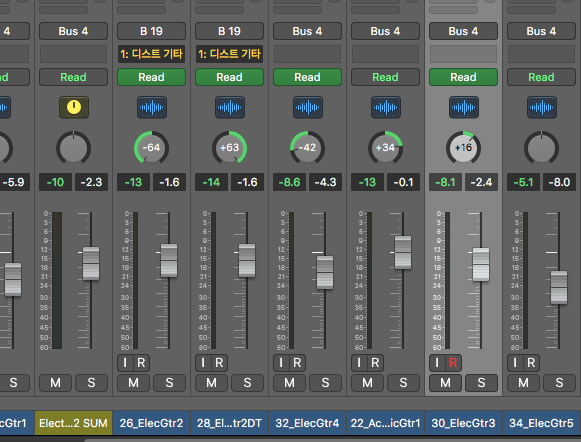The image size is (581, 442).
Task: Record-enable the 26_ElecGtr2 channel
Action: click(x=142, y=363)
